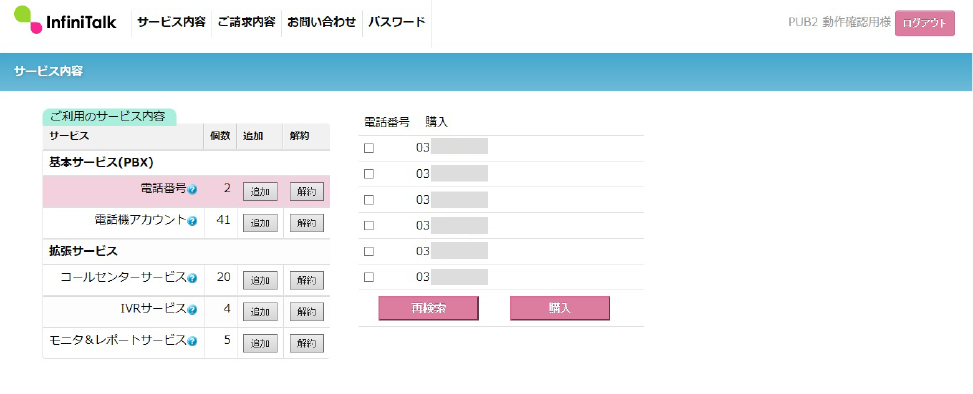This screenshot has width=973, height=394.
Task: Click the InfiniTalk logo
Action: pyautogui.click(x=65, y=20)
